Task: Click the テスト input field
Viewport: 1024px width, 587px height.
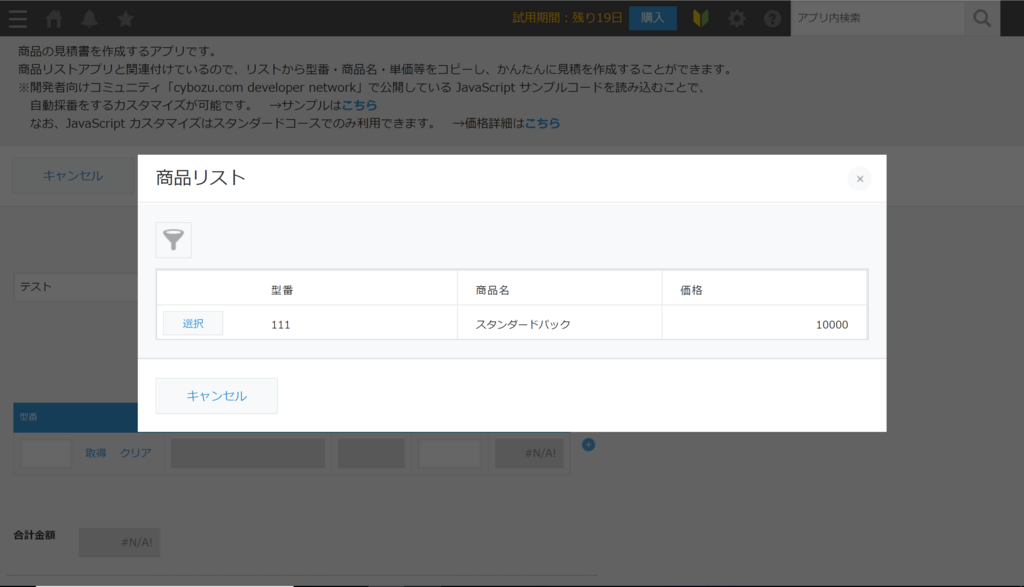Action: pyautogui.click(x=76, y=287)
